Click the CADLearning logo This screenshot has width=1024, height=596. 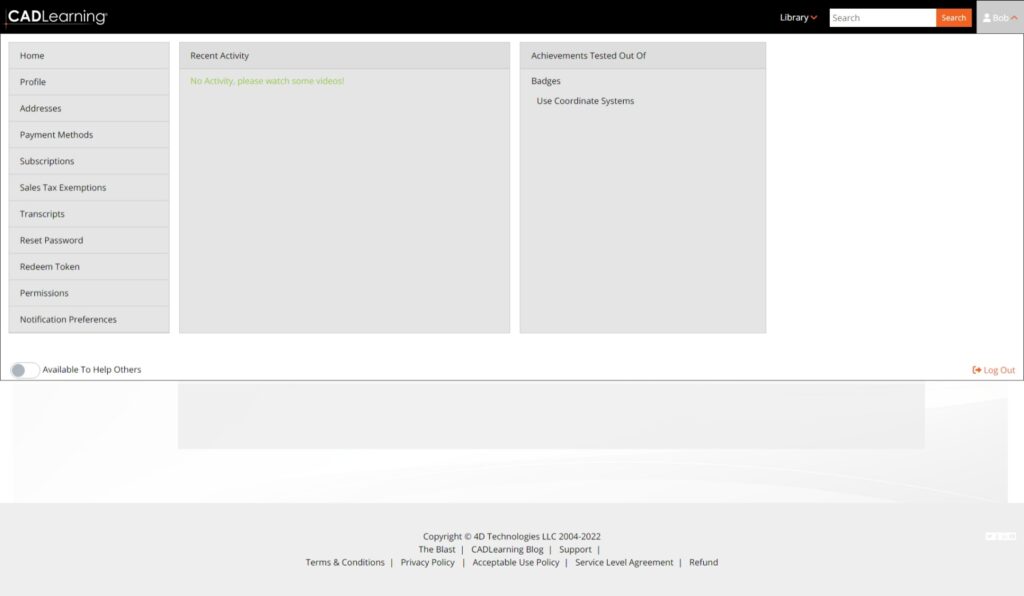(57, 17)
